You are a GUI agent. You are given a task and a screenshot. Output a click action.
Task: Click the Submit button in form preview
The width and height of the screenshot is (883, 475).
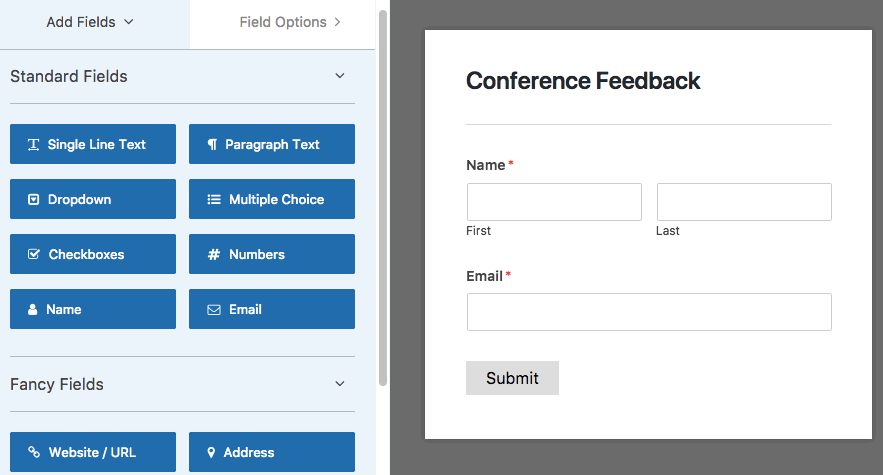click(512, 378)
